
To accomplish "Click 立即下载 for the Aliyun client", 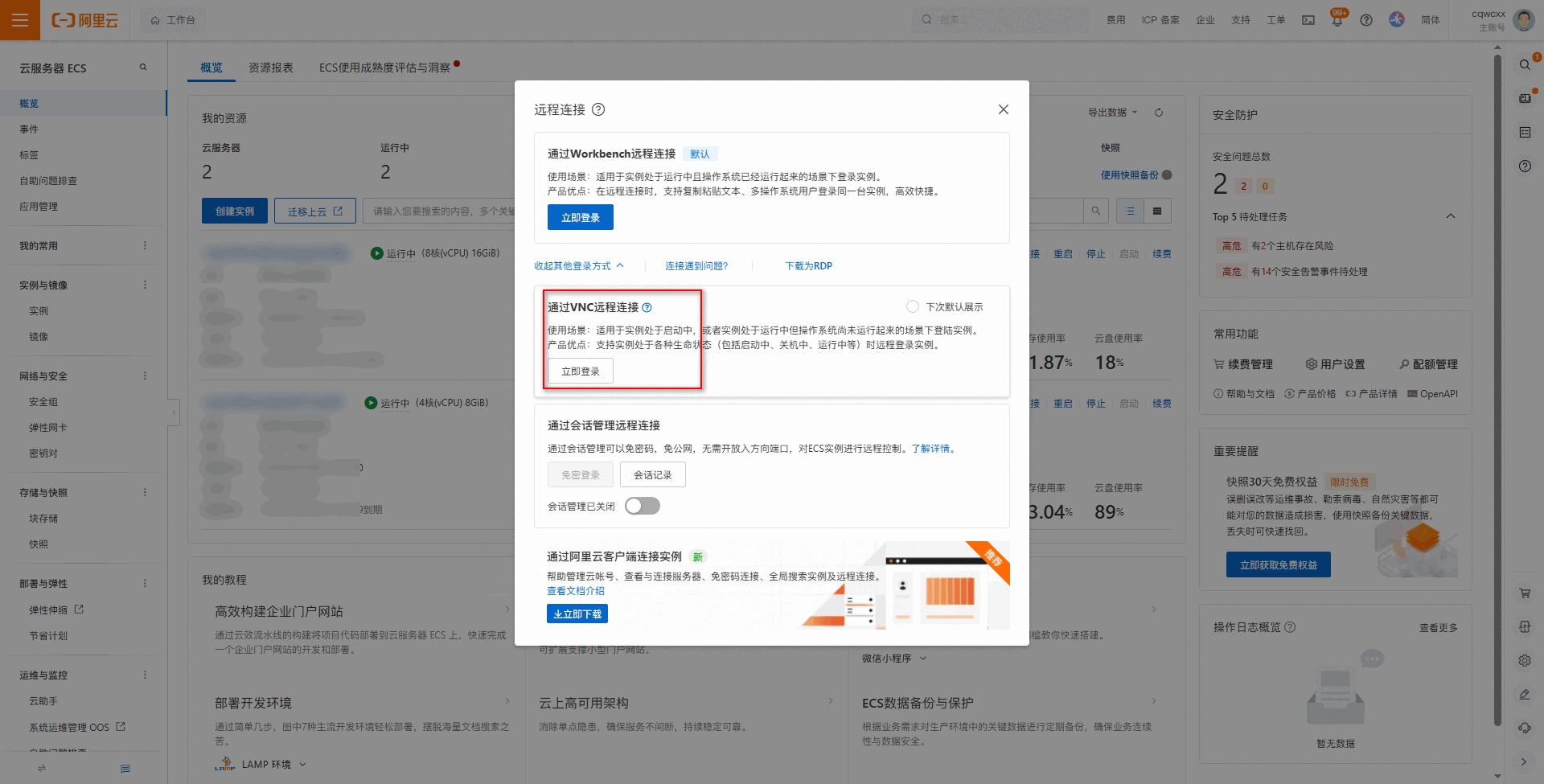I will (x=577, y=614).
